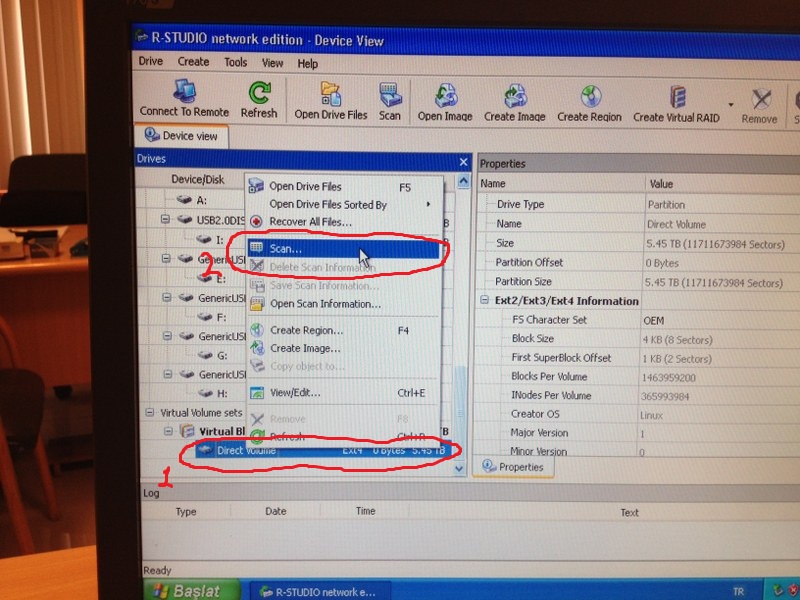The height and width of the screenshot is (600, 800).
Task: Collapse the Virtual Volume sets node
Action: point(149,412)
